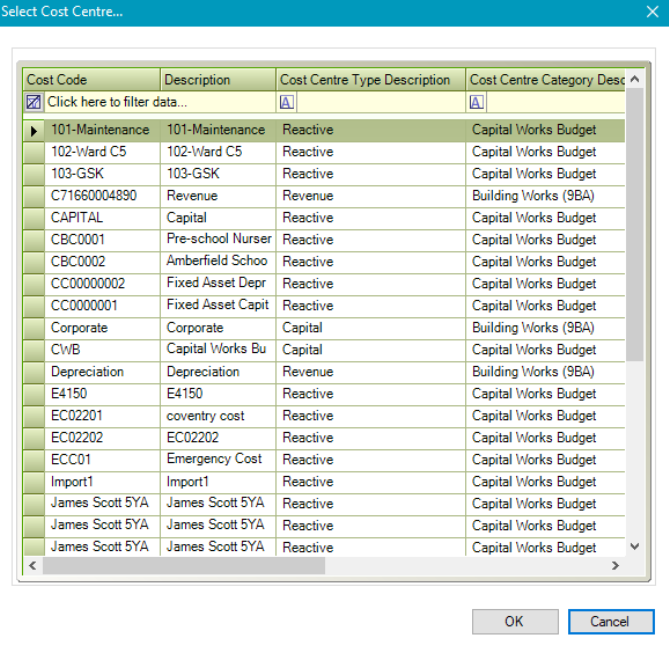This screenshot has height=647, width=669.
Task: Click the row selector beside Corporate
Action: pos(34,328)
